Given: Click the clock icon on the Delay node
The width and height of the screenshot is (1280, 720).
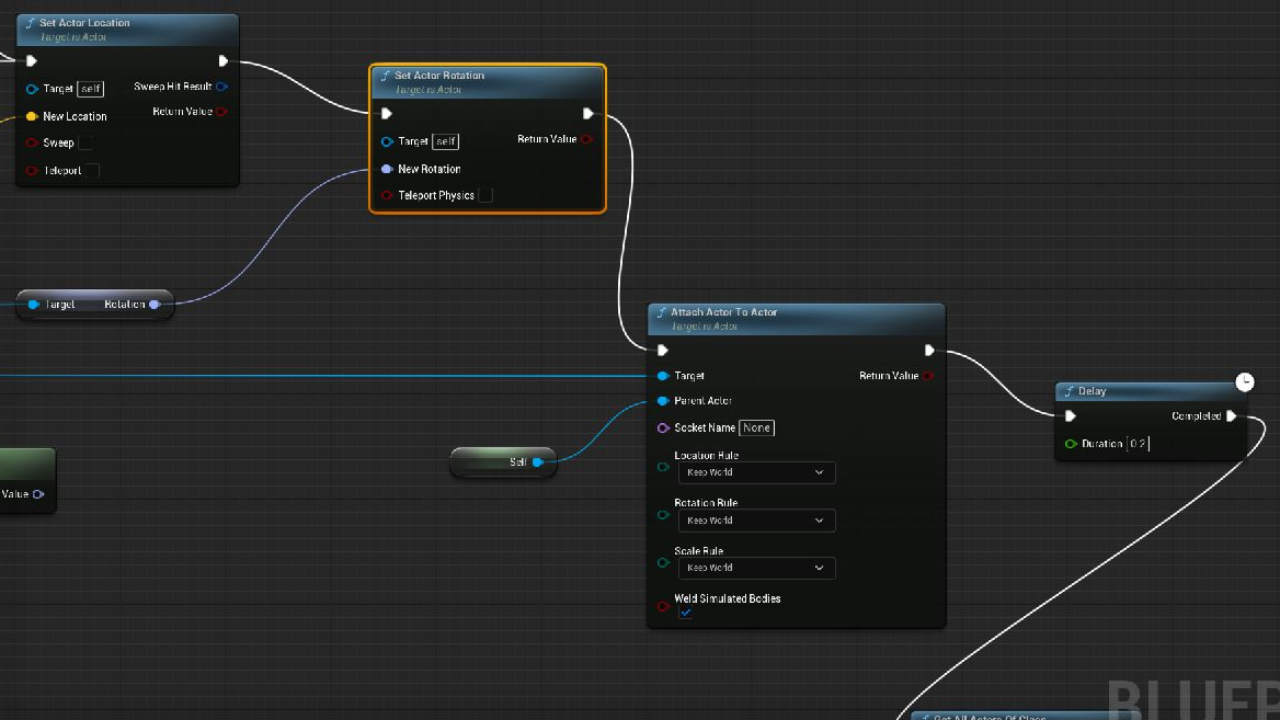Looking at the screenshot, I should (x=1244, y=382).
